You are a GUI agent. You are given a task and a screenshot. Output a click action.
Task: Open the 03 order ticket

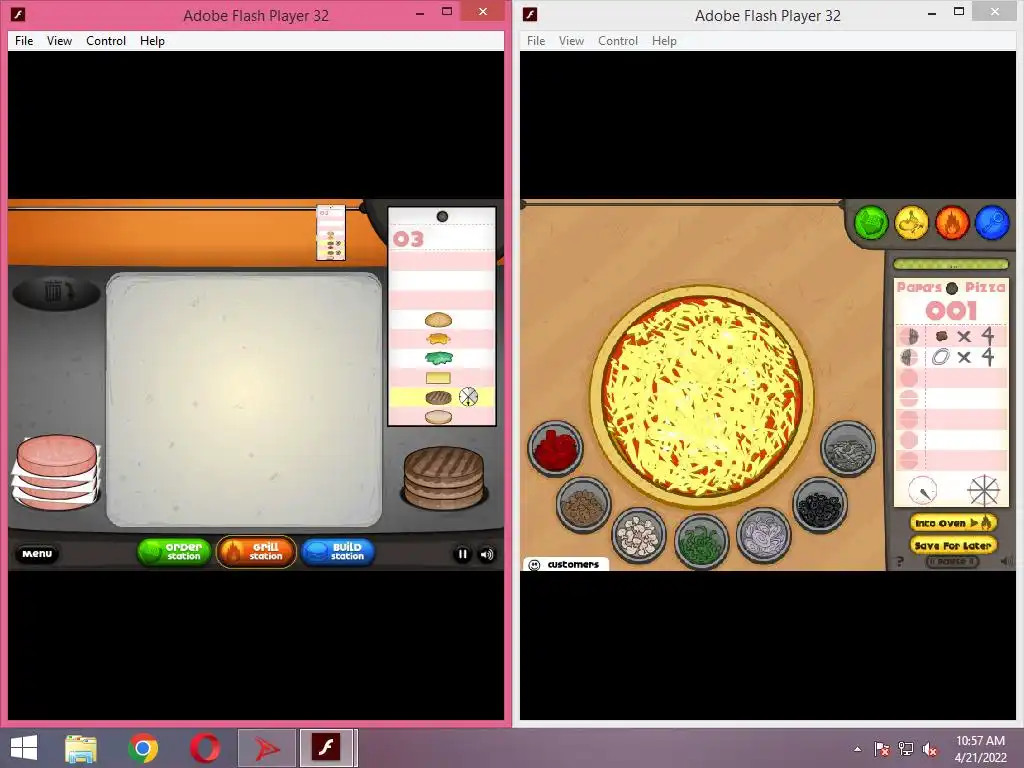click(x=442, y=316)
